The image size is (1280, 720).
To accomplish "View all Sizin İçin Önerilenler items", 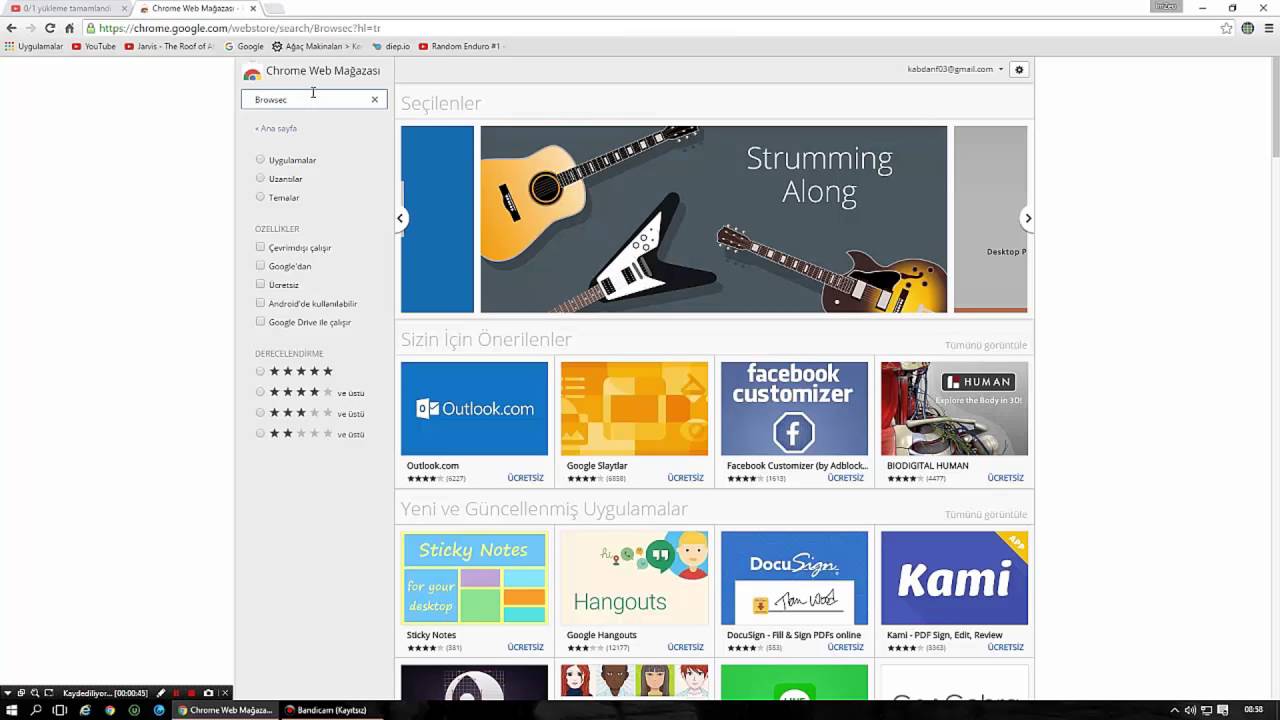I will point(986,345).
